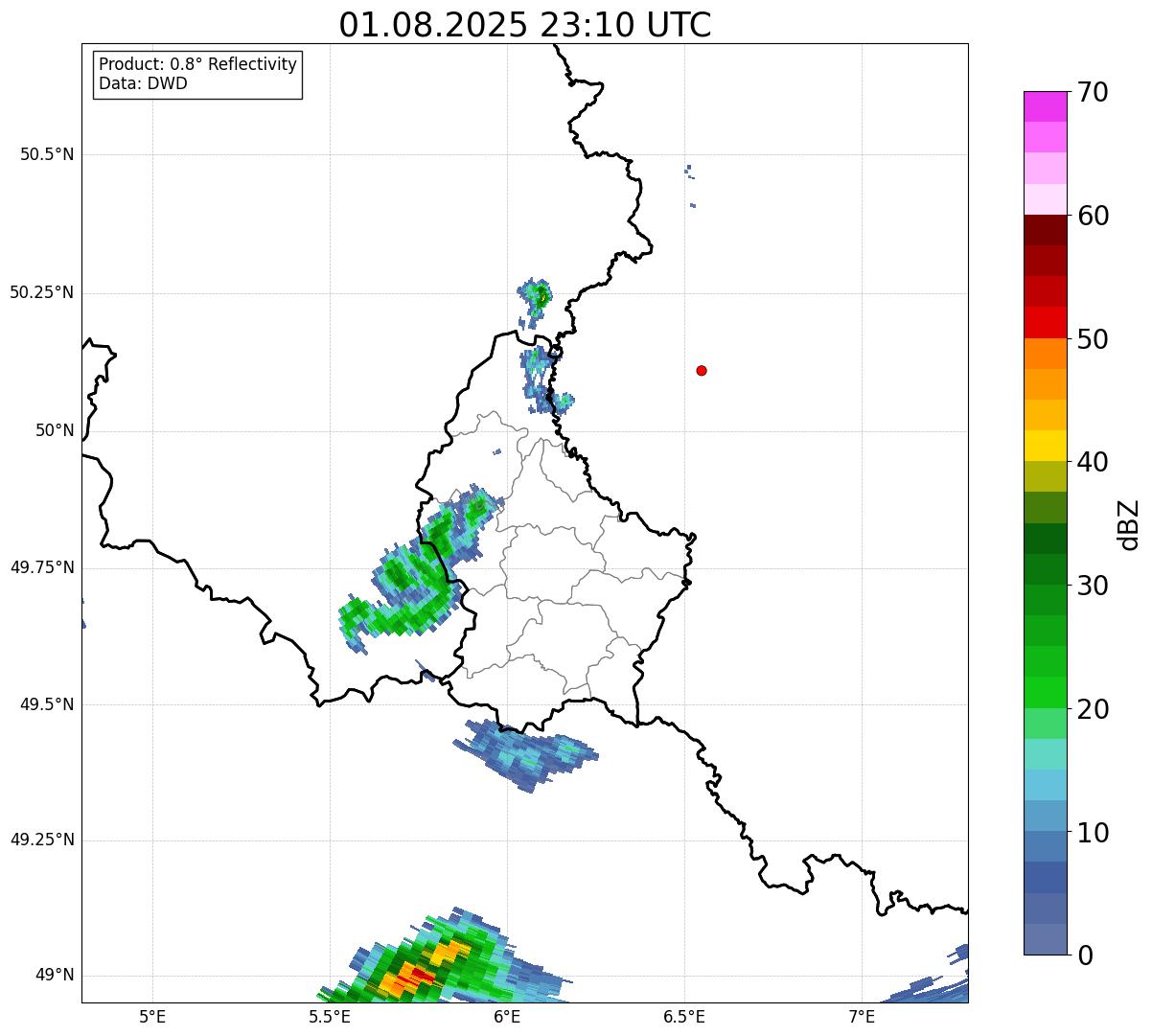1152x1036 pixels.
Task: Click the '60' colorbar tick value
Action: click(1093, 216)
